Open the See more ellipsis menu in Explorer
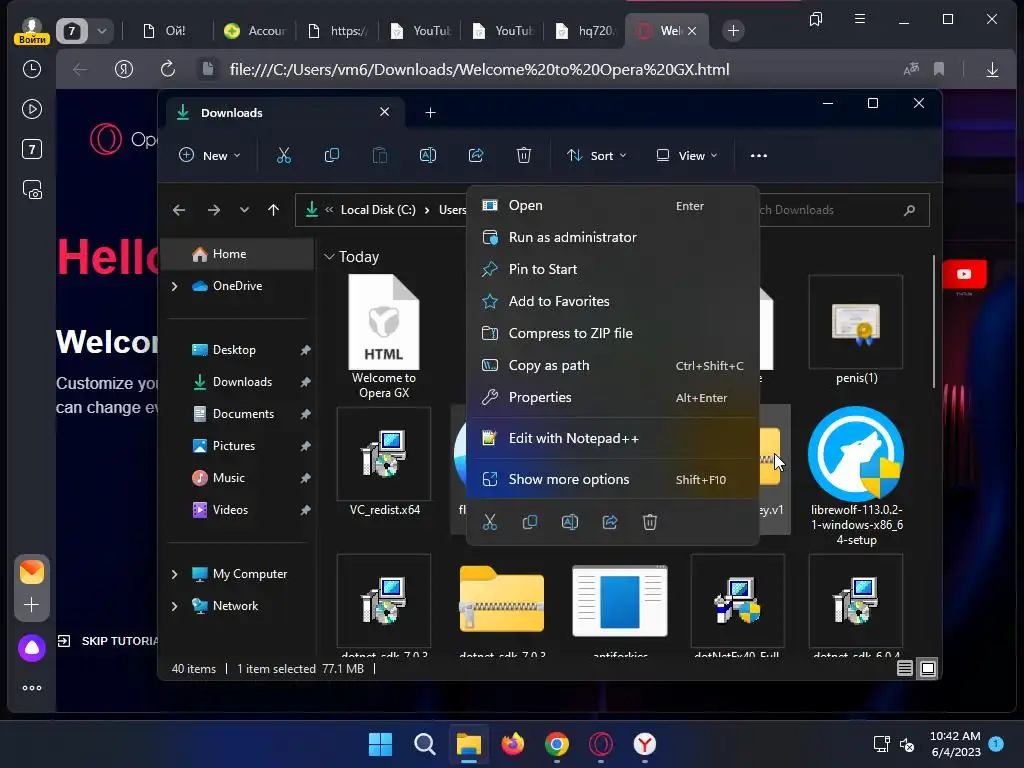The width and height of the screenshot is (1024, 768). (x=758, y=155)
